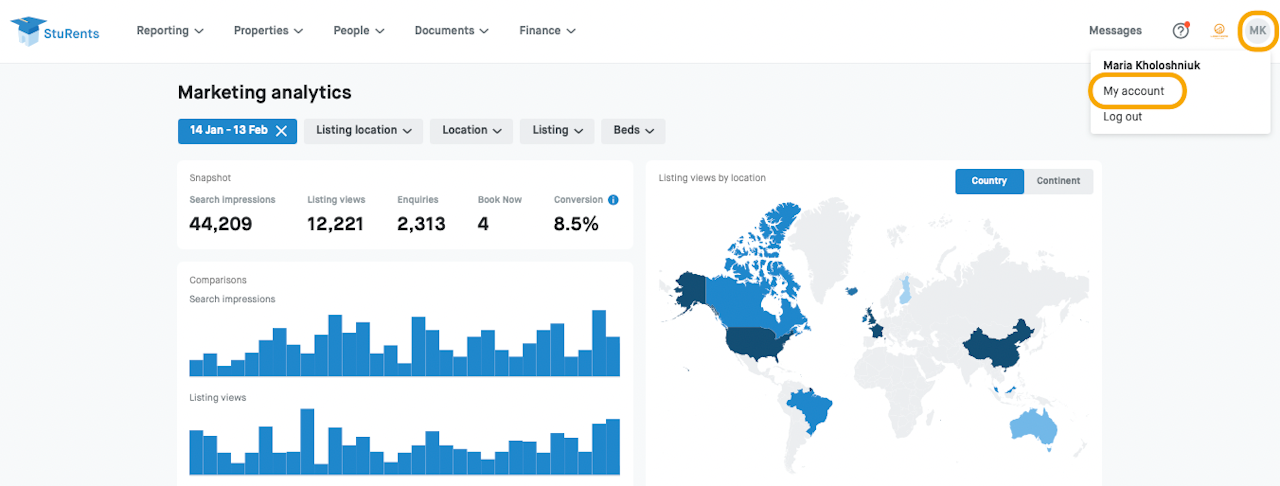Screen dimensions: 1280x486
Task: Open the Finance menu
Action: point(547,31)
